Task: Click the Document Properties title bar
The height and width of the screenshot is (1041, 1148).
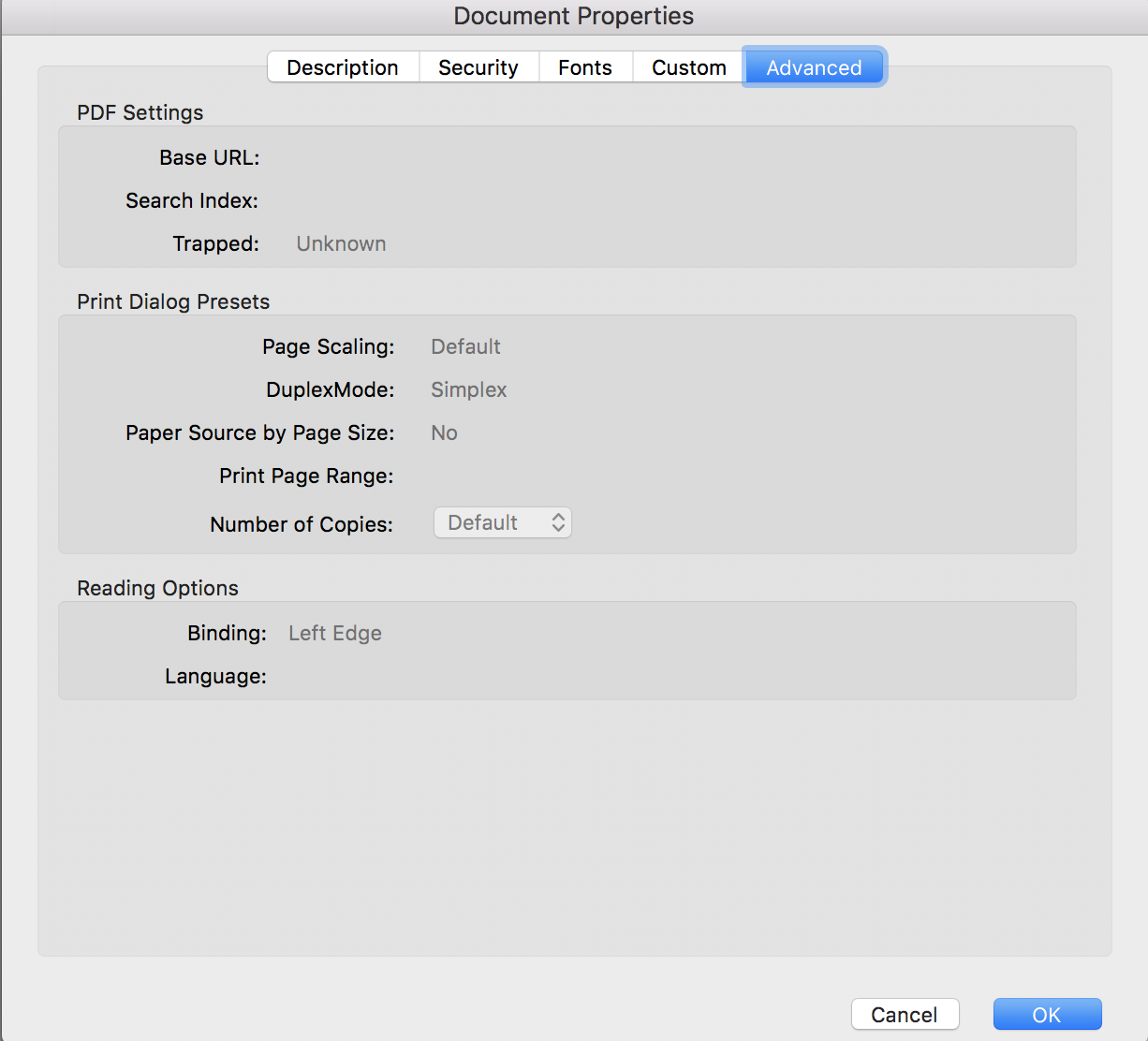Action: tap(573, 16)
